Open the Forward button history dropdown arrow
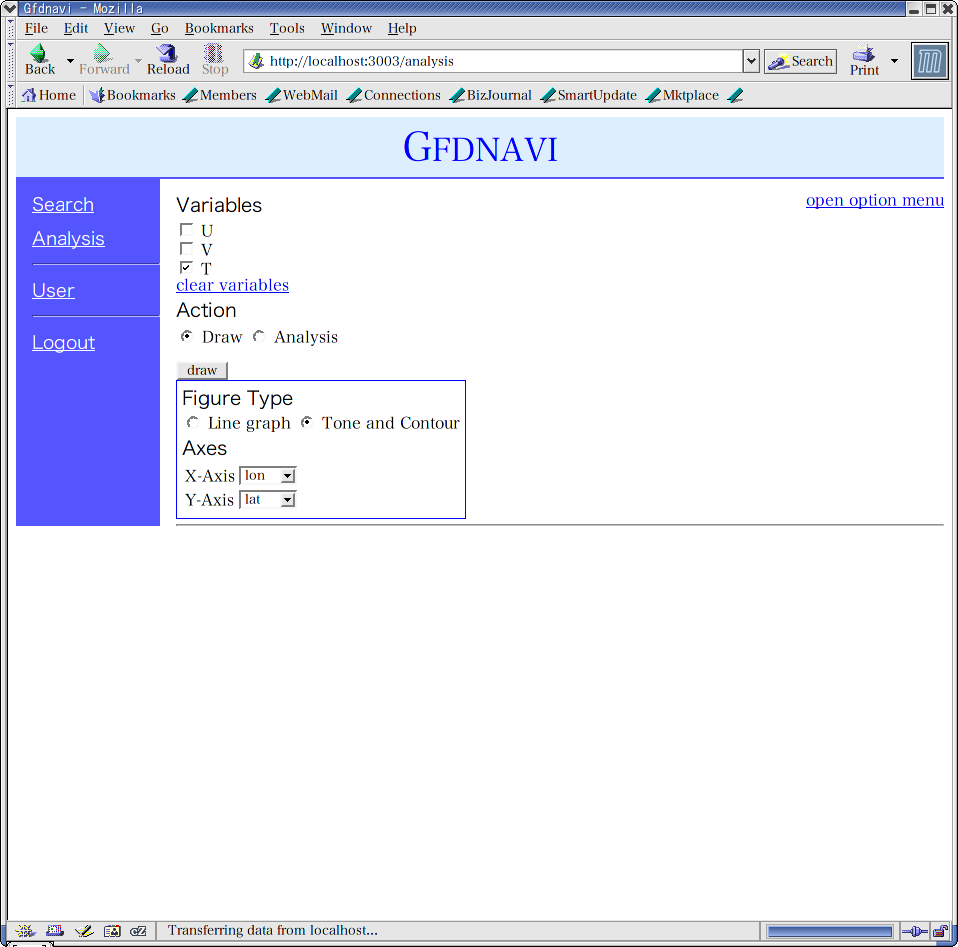Image resolution: width=958 pixels, height=947 pixels. click(138, 60)
